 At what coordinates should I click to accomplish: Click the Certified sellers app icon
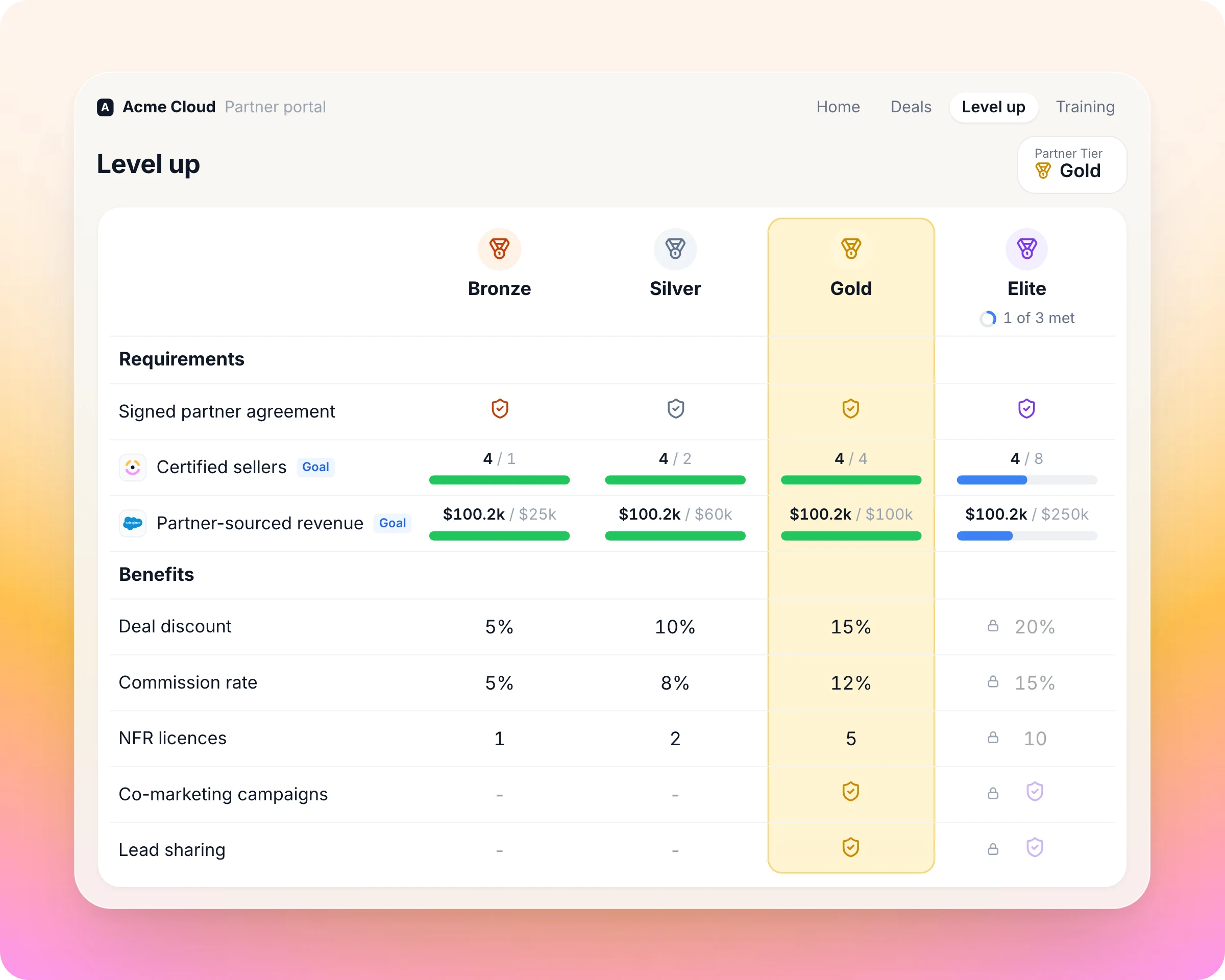point(132,468)
